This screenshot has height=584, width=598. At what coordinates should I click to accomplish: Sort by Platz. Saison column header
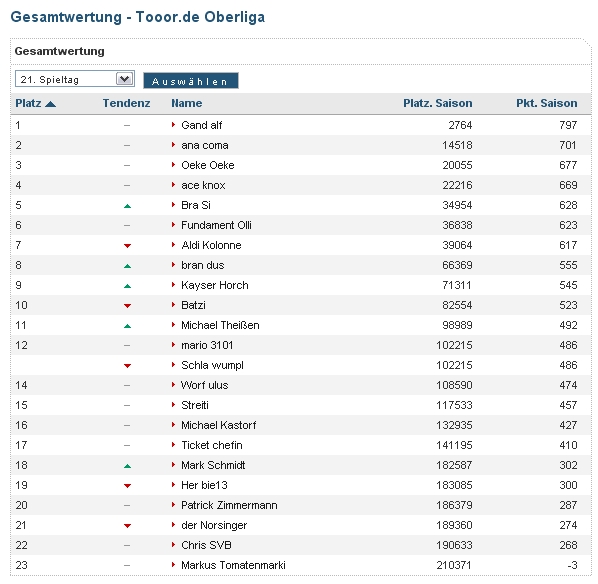(x=437, y=103)
